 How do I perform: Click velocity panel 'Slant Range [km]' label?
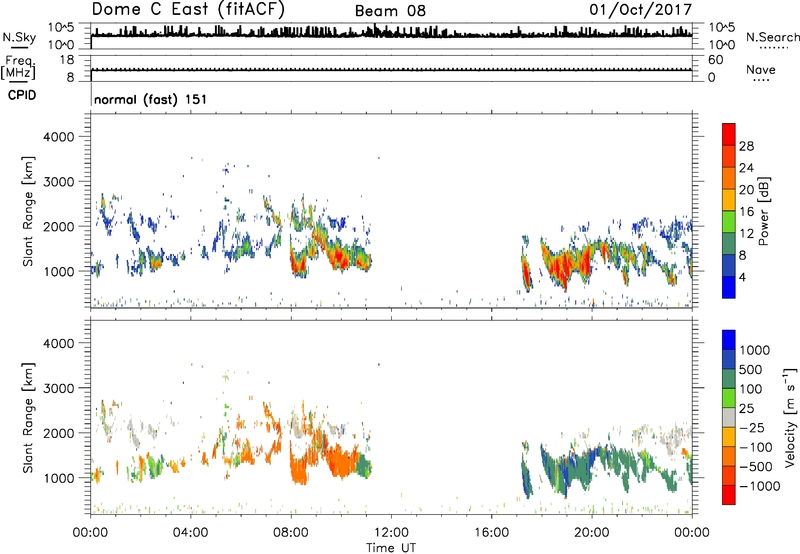tap(28, 417)
